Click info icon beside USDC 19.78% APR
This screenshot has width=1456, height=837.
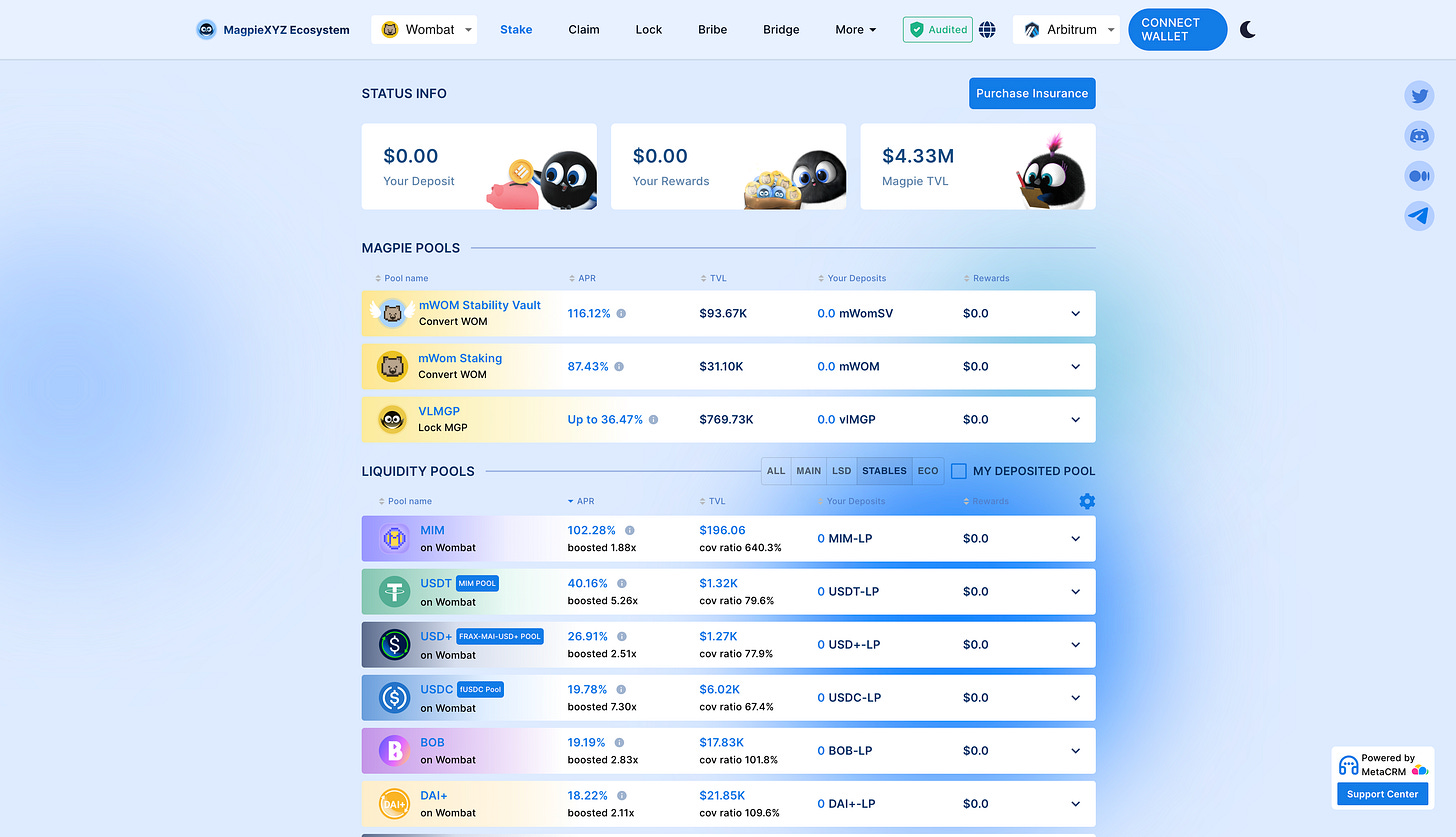point(621,689)
